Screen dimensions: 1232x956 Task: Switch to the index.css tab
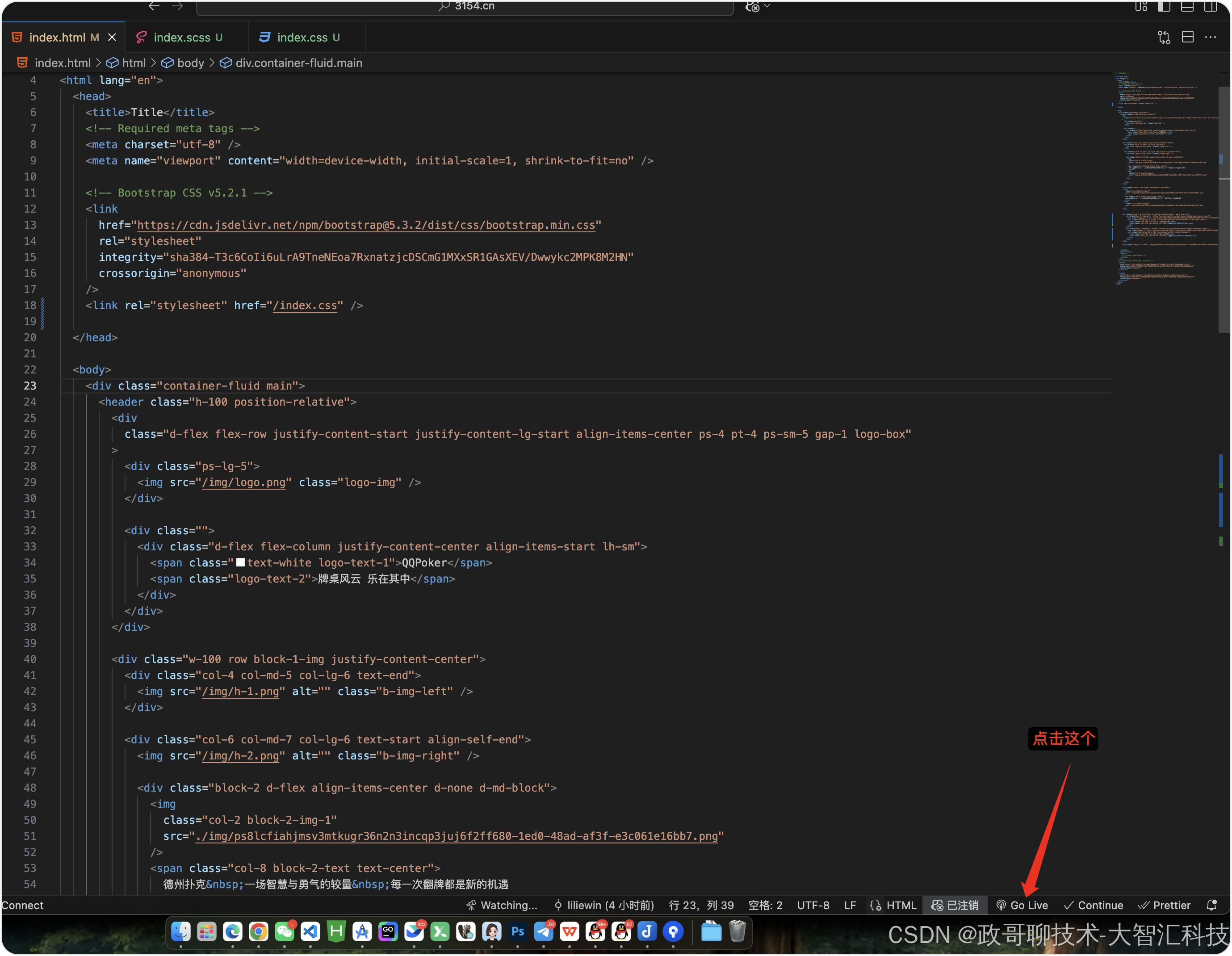coord(302,37)
